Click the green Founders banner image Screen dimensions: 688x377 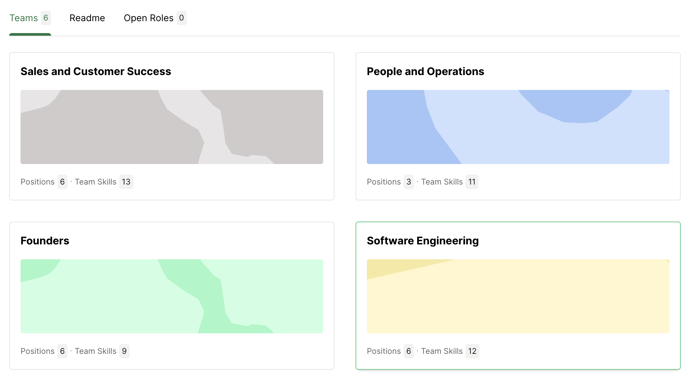pyautogui.click(x=172, y=296)
